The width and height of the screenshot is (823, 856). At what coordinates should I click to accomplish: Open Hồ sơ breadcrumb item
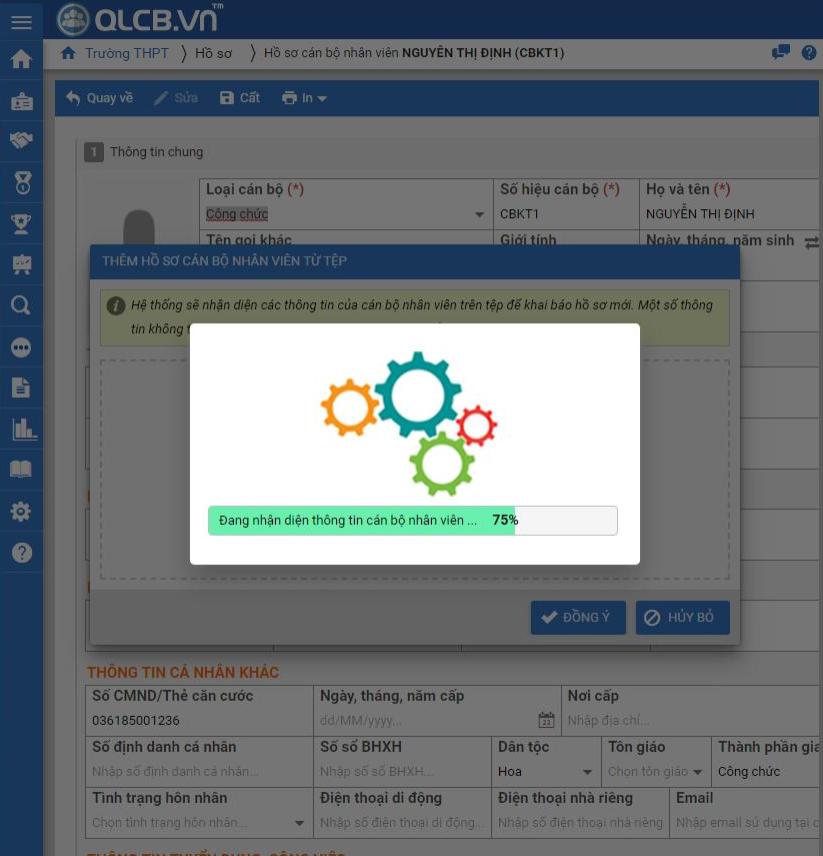click(213, 53)
